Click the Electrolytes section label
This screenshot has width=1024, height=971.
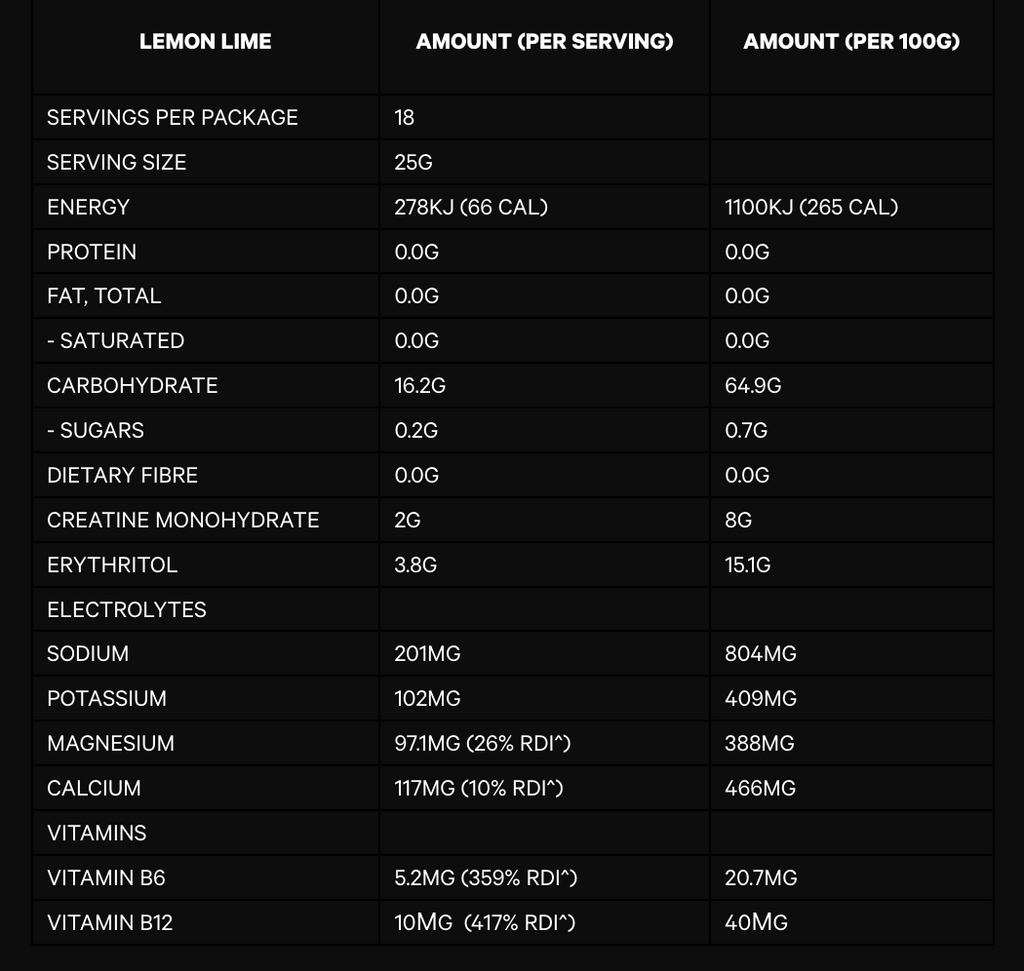tap(127, 610)
